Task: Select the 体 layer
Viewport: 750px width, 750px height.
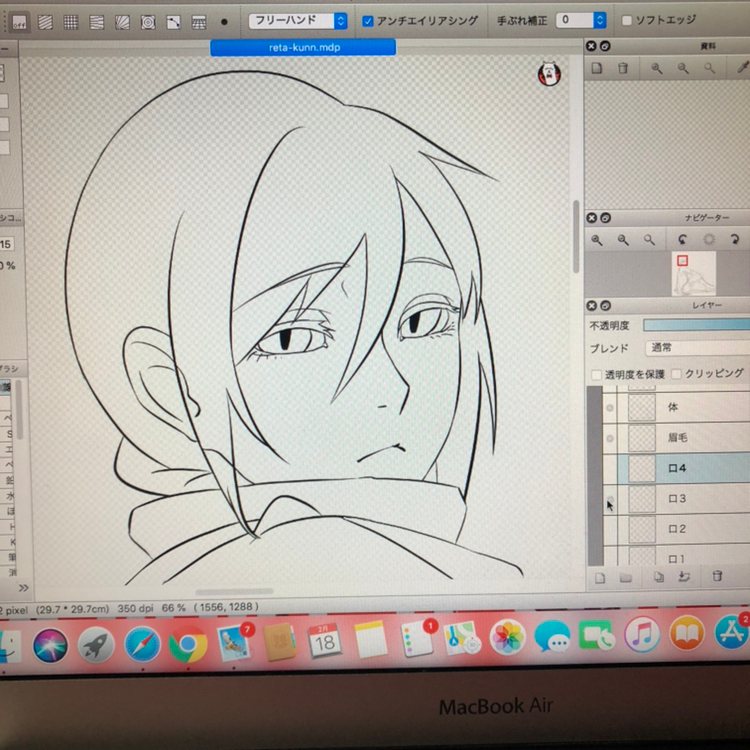Action: 684,408
